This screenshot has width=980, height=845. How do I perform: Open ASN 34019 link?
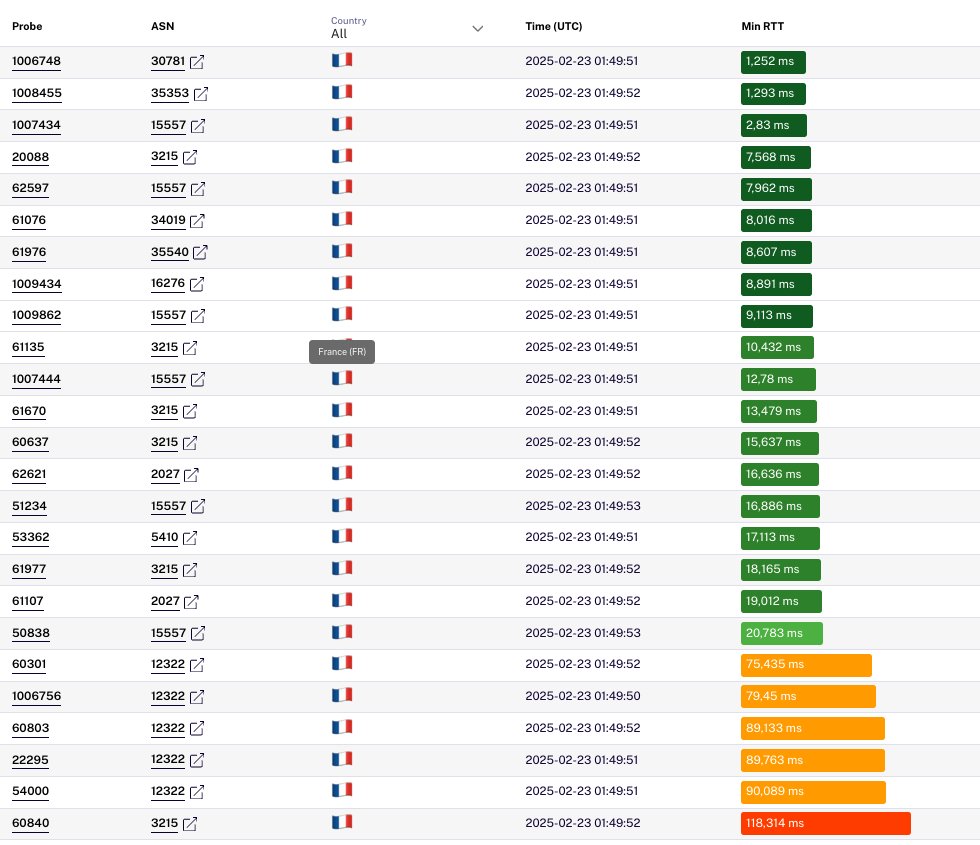168,220
